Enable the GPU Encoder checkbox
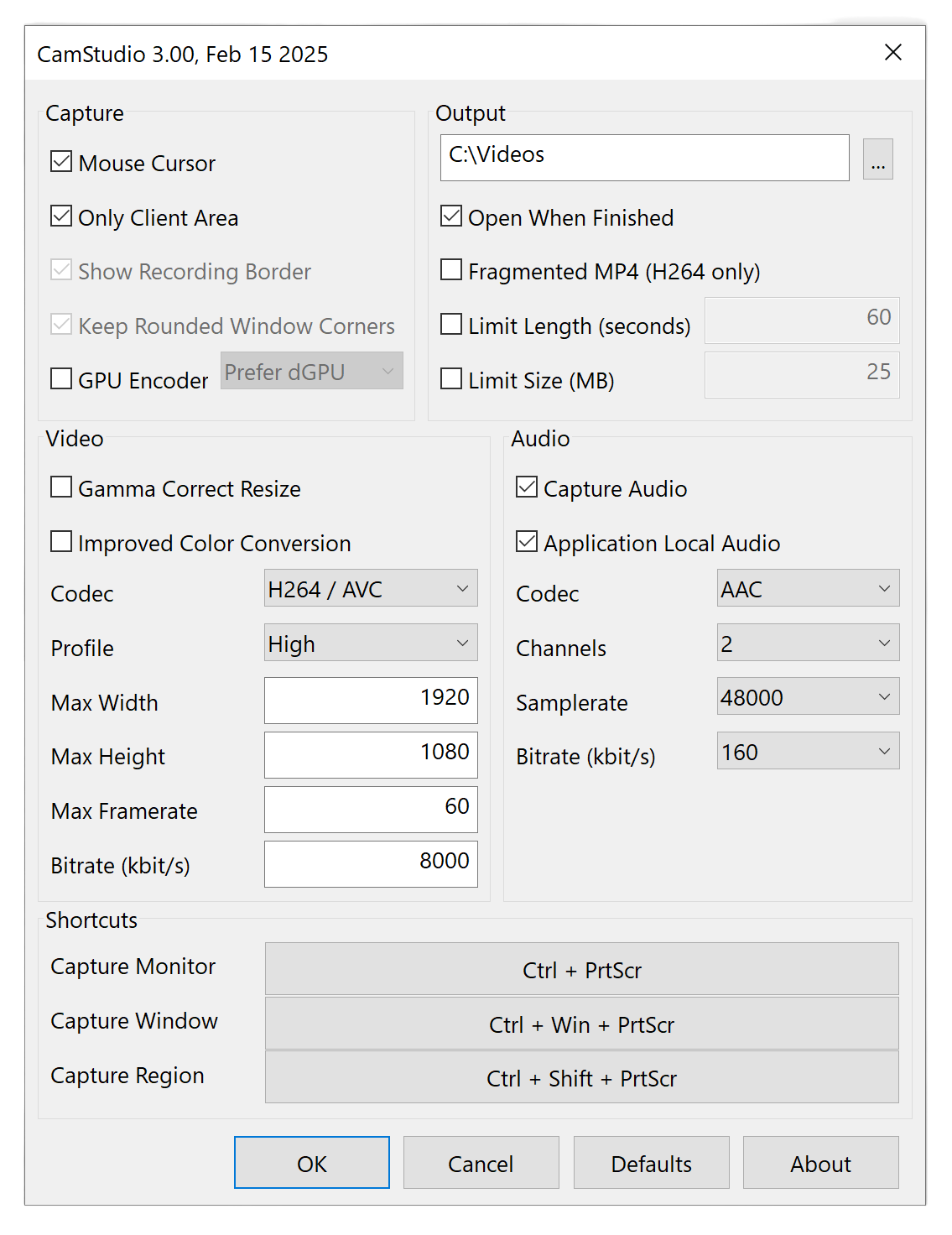The image size is (952, 1235). pos(61,379)
